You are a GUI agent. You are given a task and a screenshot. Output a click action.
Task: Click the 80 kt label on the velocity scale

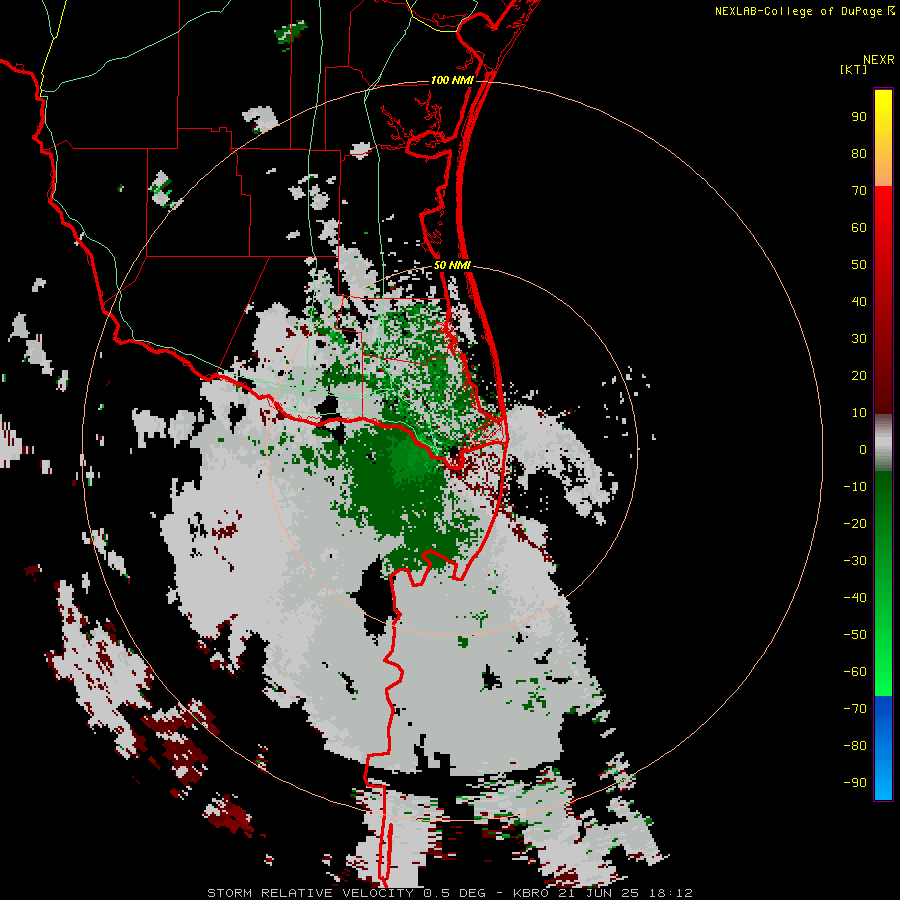point(859,154)
